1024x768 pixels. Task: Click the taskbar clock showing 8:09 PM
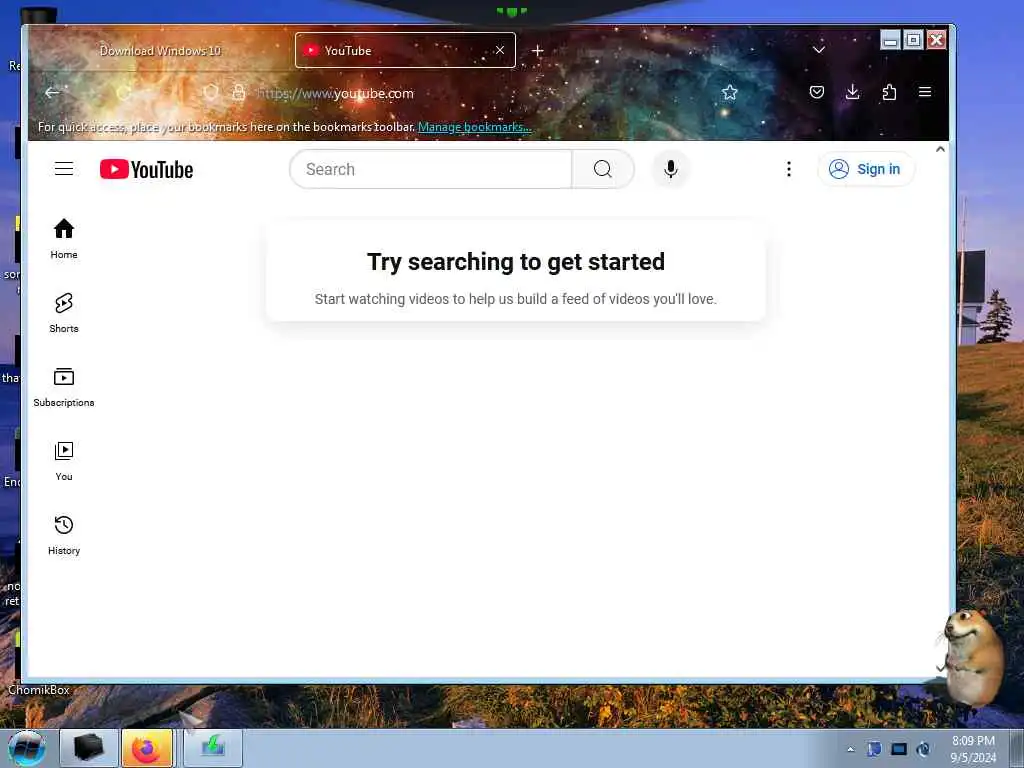(973, 749)
